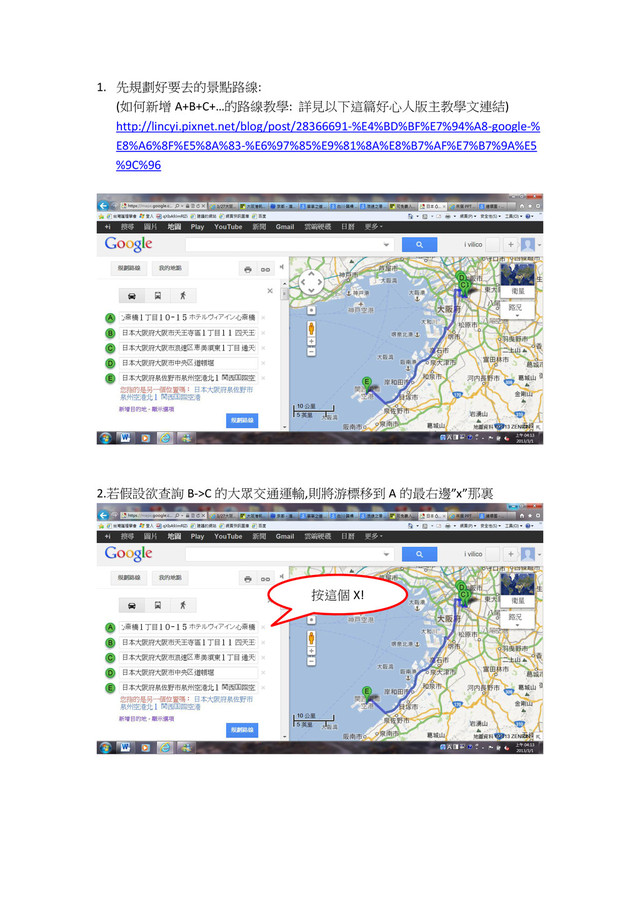Open the 更多 menu in step 2 screenshot
The height and width of the screenshot is (905, 640).
[373, 536]
